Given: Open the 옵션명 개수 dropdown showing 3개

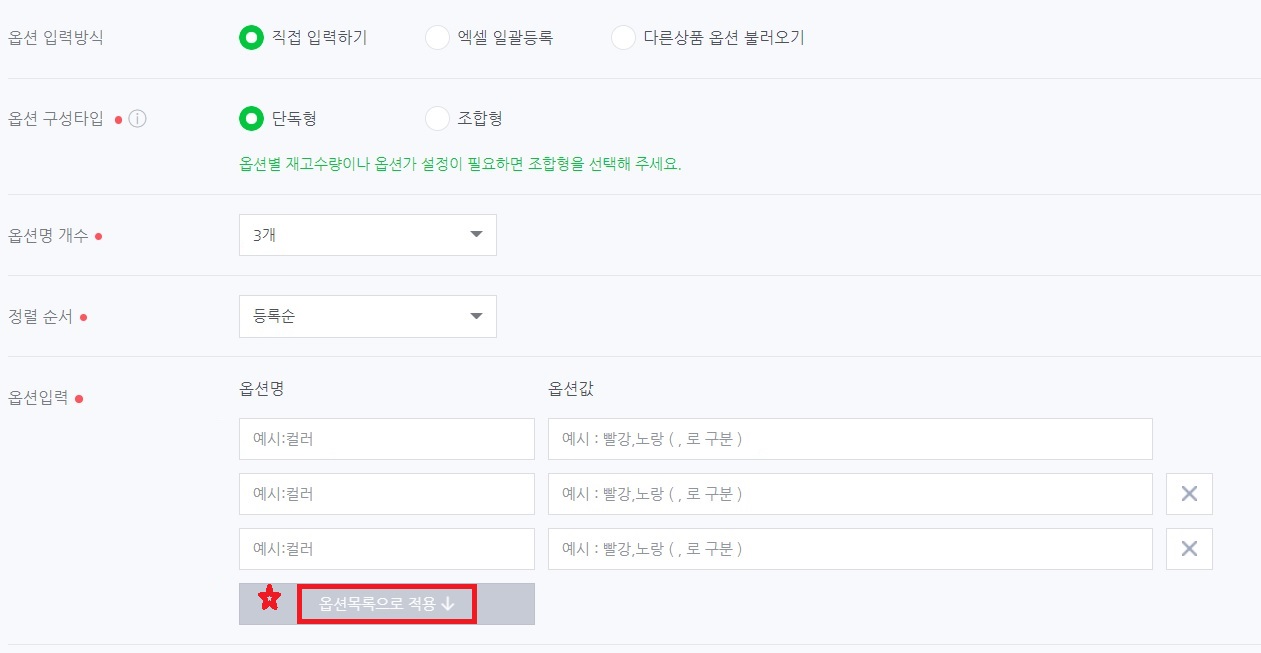Looking at the screenshot, I should click(x=368, y=235).
